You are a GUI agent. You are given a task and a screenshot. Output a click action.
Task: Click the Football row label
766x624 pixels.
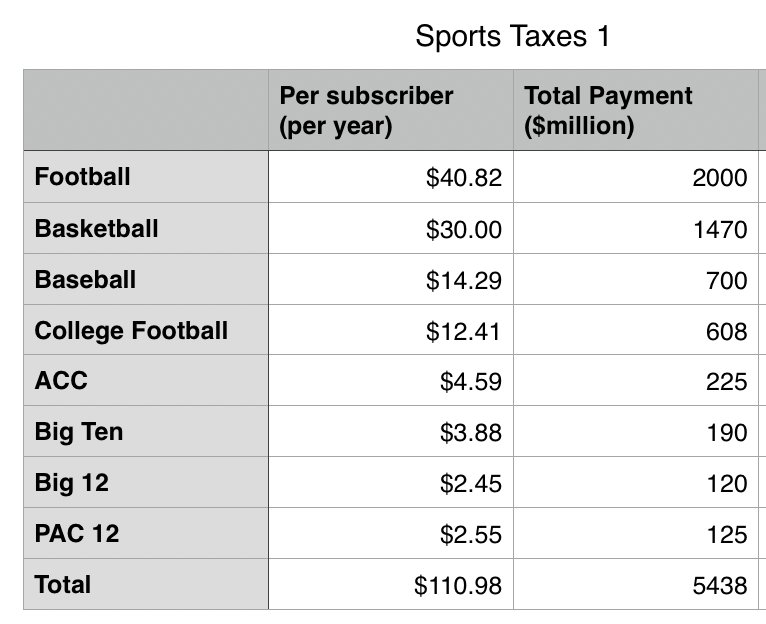click(x=145, y=177)
